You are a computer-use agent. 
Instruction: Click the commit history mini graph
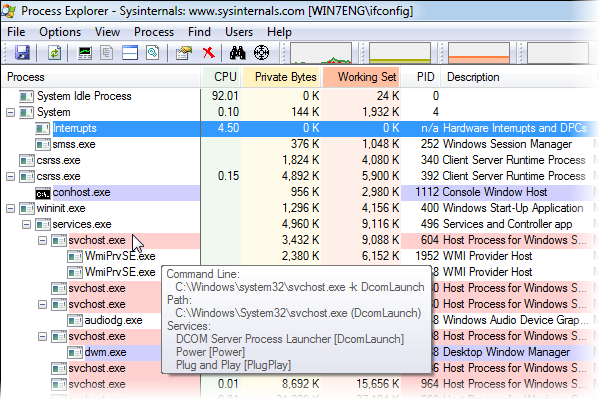[400, 53]
